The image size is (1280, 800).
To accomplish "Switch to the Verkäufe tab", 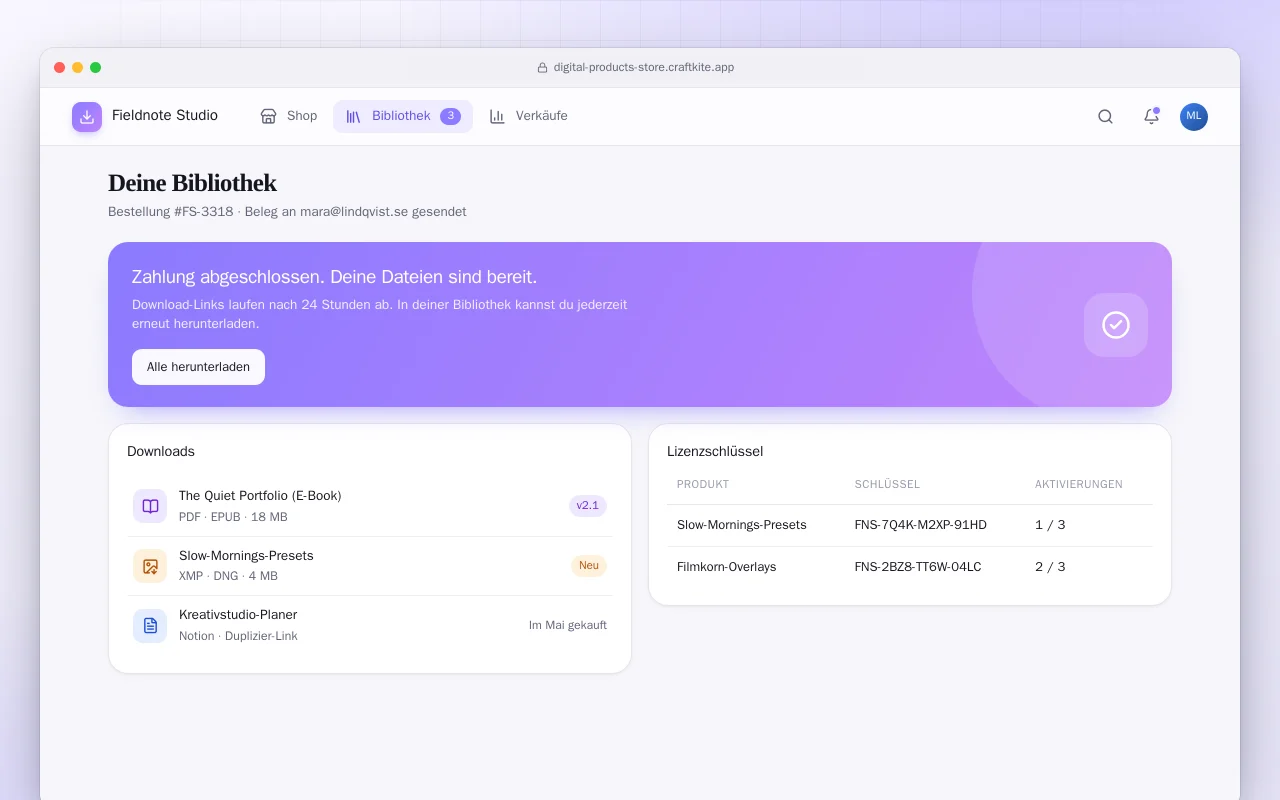I will 529,116.
